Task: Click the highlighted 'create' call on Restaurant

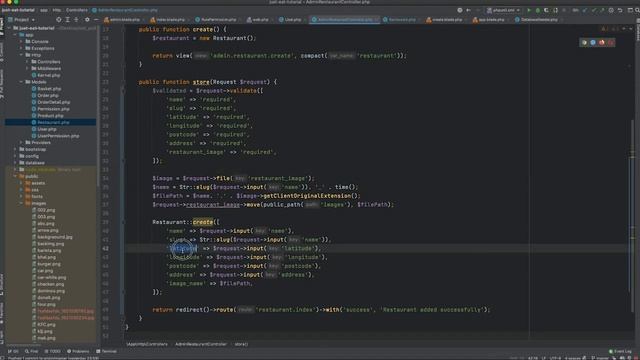Action: 203,222
